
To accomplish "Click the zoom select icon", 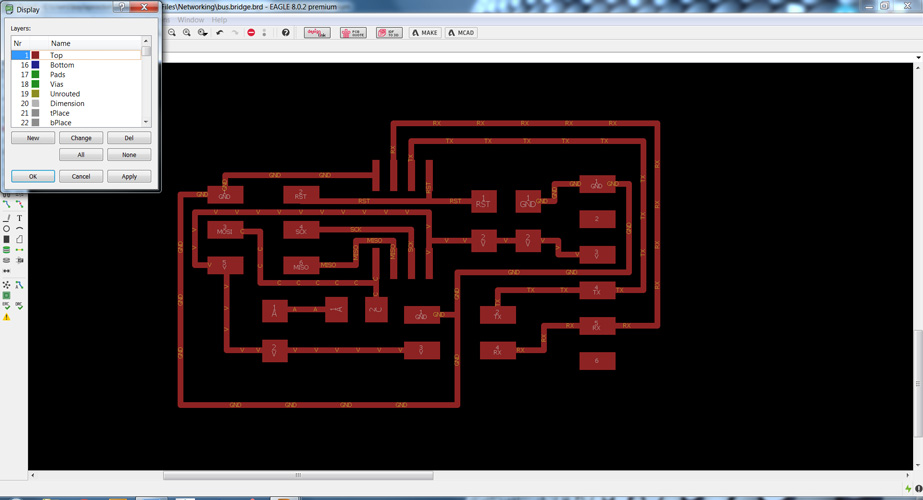I will (202, 32).
